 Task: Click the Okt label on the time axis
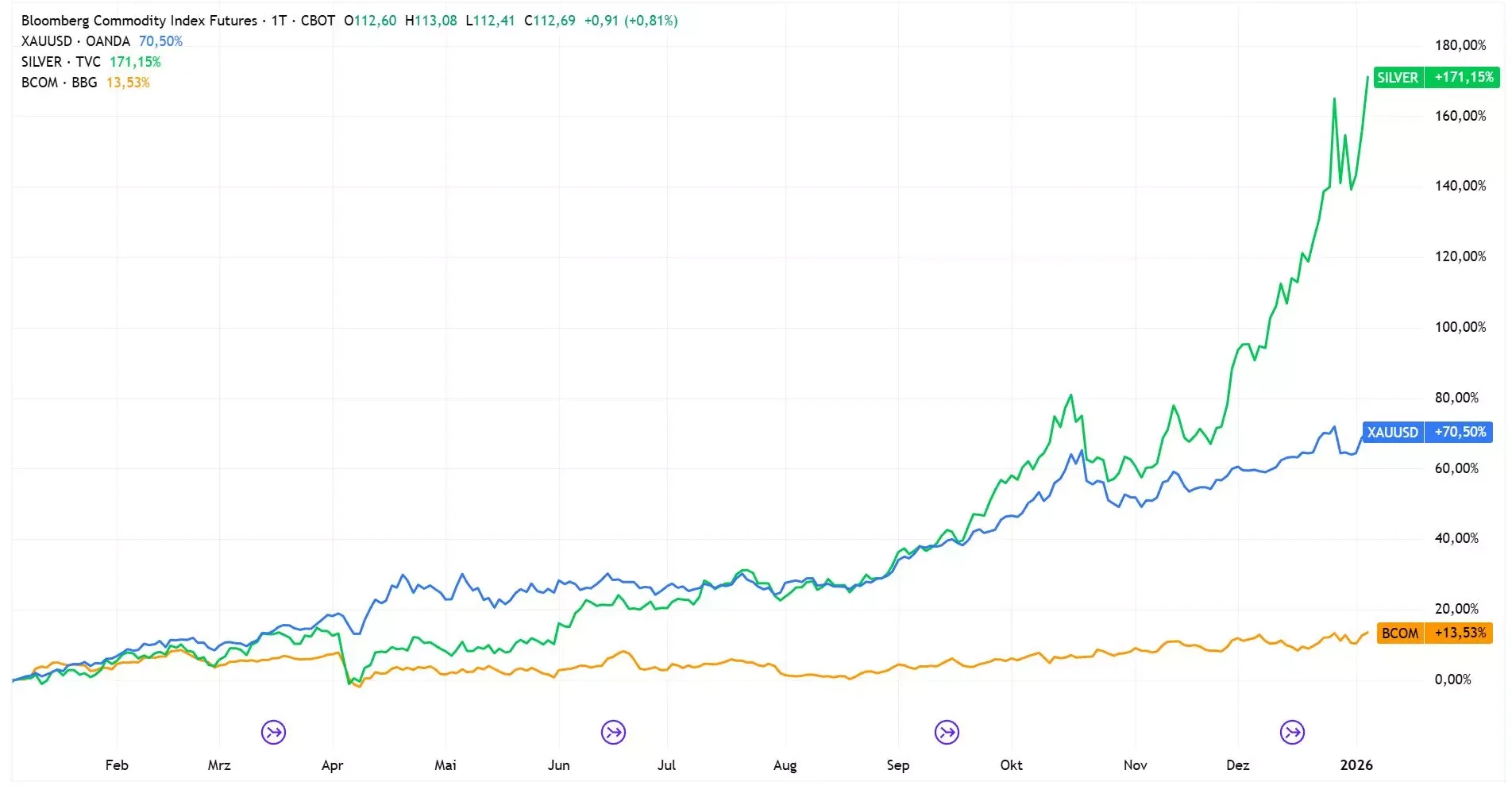click(x=1011, y=765)
